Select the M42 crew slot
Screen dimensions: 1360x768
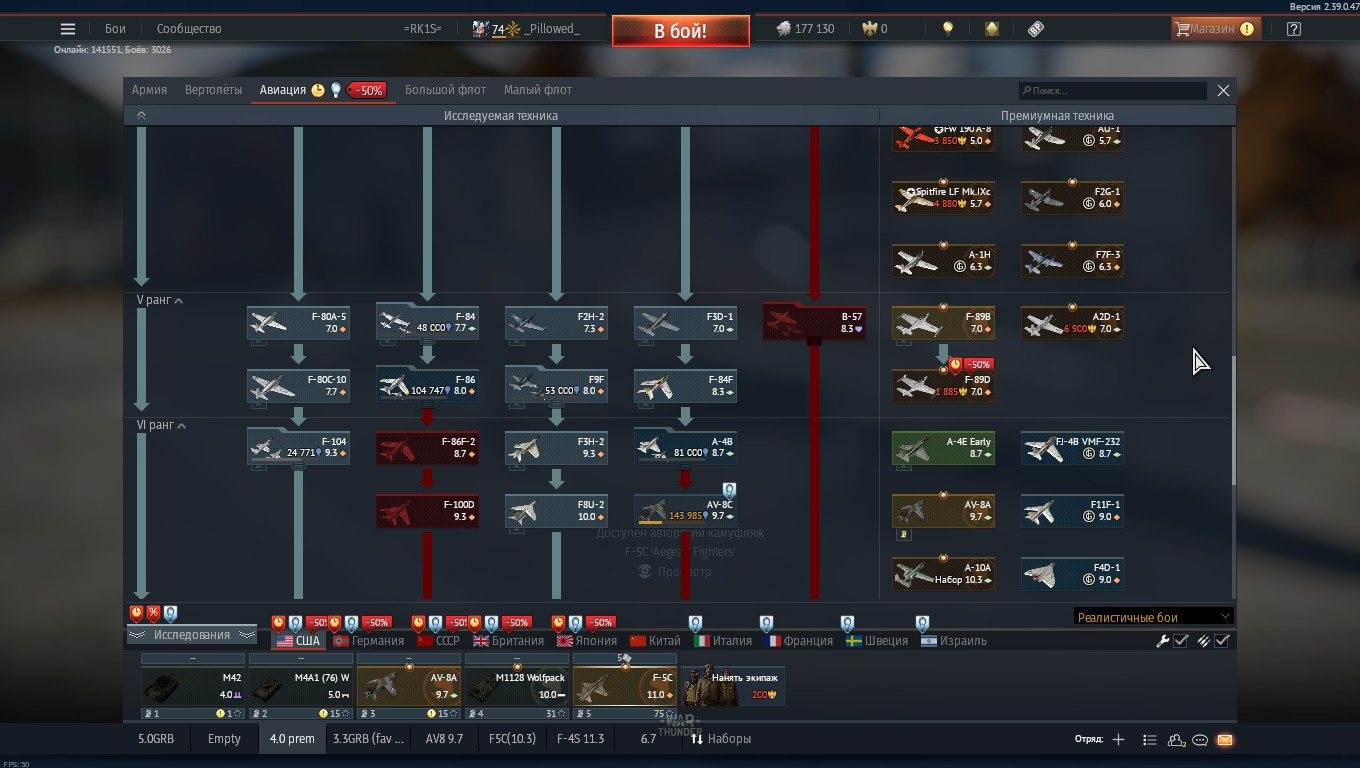(193, 687)
